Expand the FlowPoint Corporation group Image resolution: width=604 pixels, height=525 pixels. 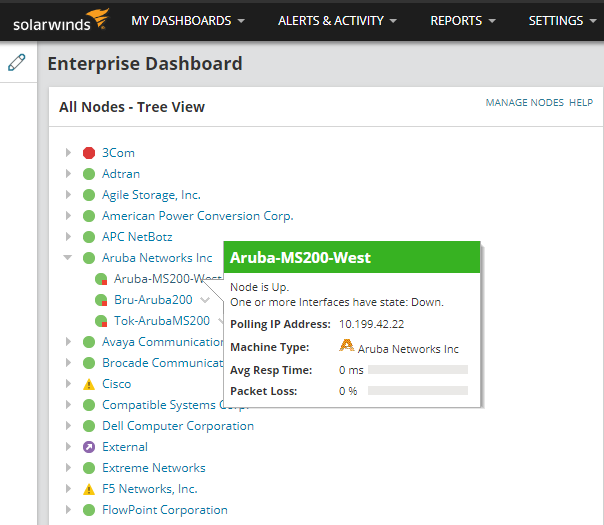tap(68, 510)
